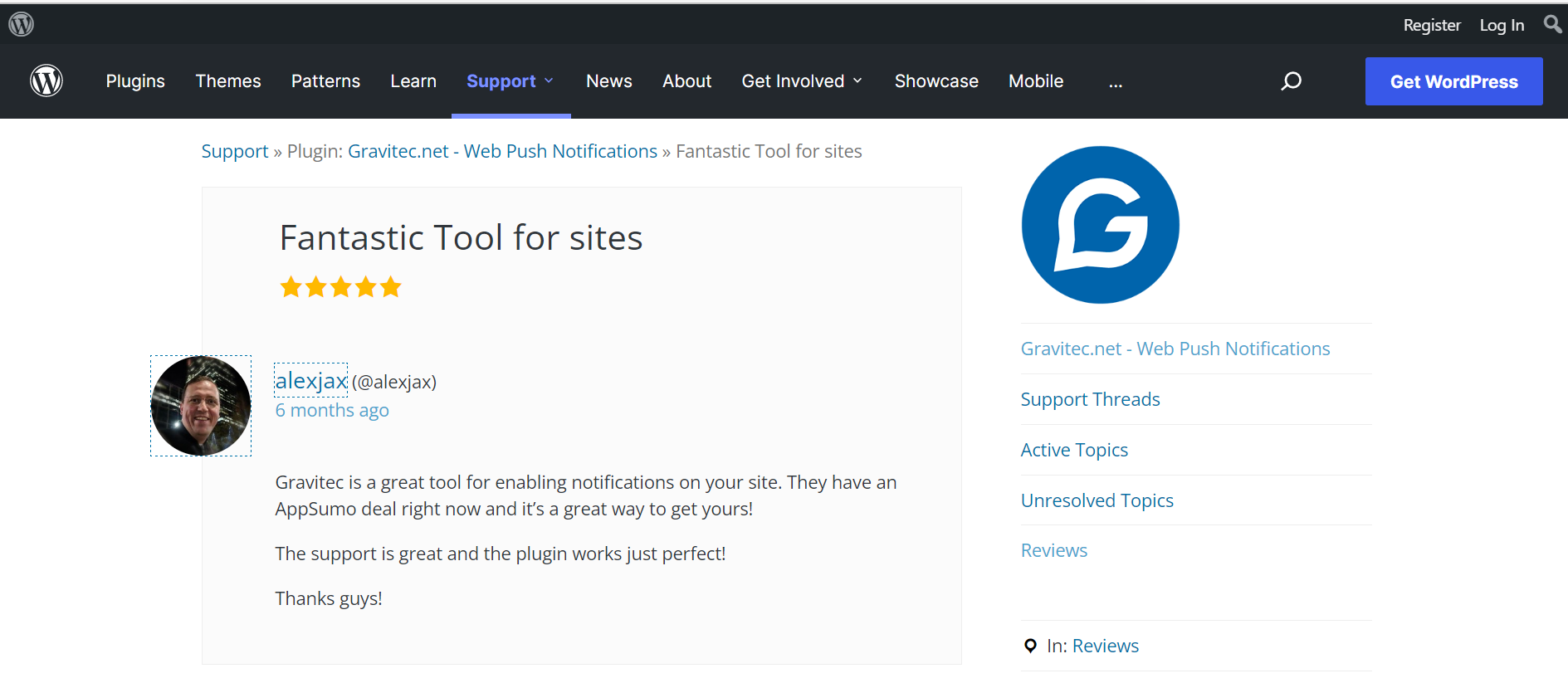Screen dimensions: 1568x683
Task: Open the navigation search icon
Action: 1291,81
